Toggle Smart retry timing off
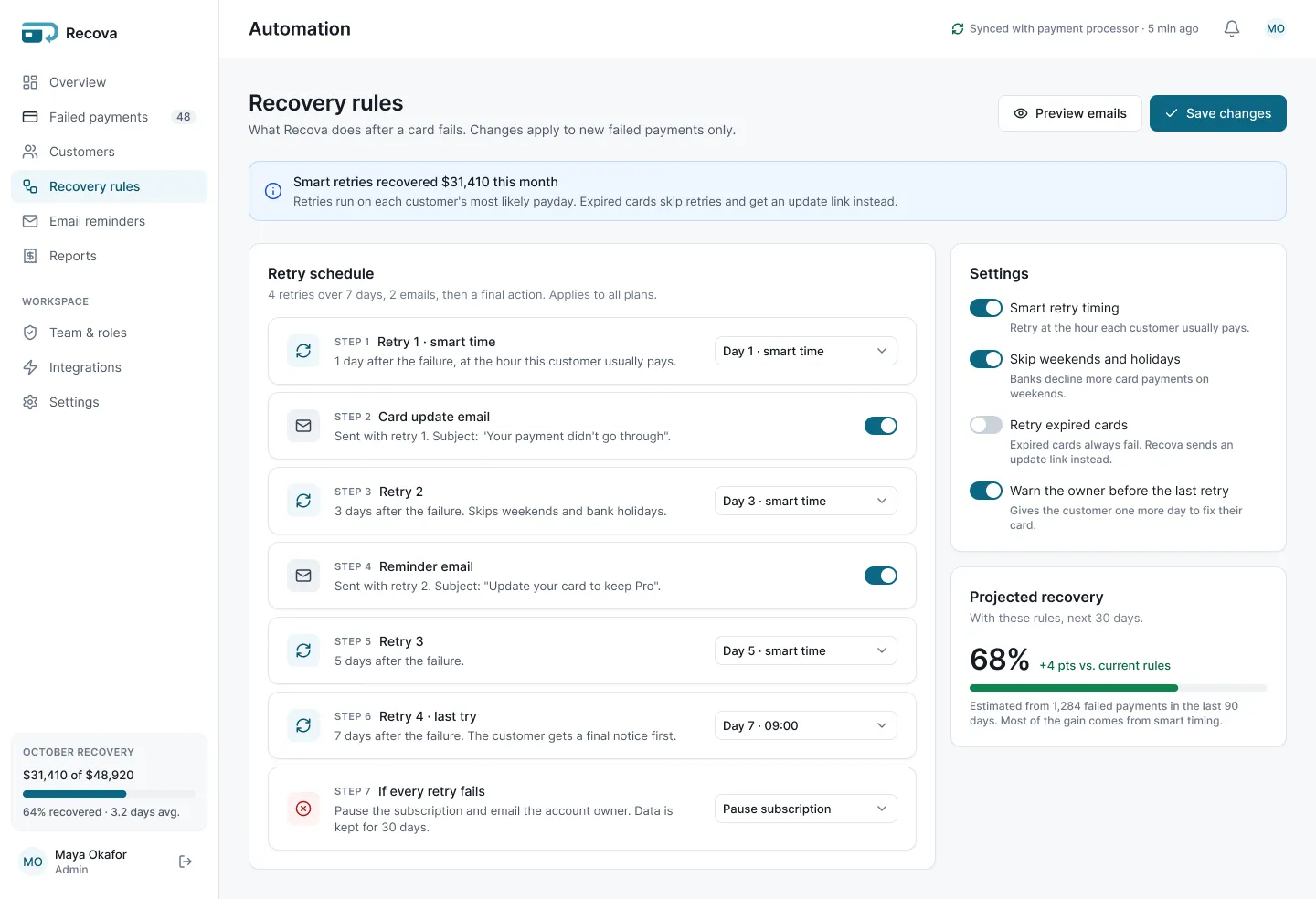 (x=986, y=308)
